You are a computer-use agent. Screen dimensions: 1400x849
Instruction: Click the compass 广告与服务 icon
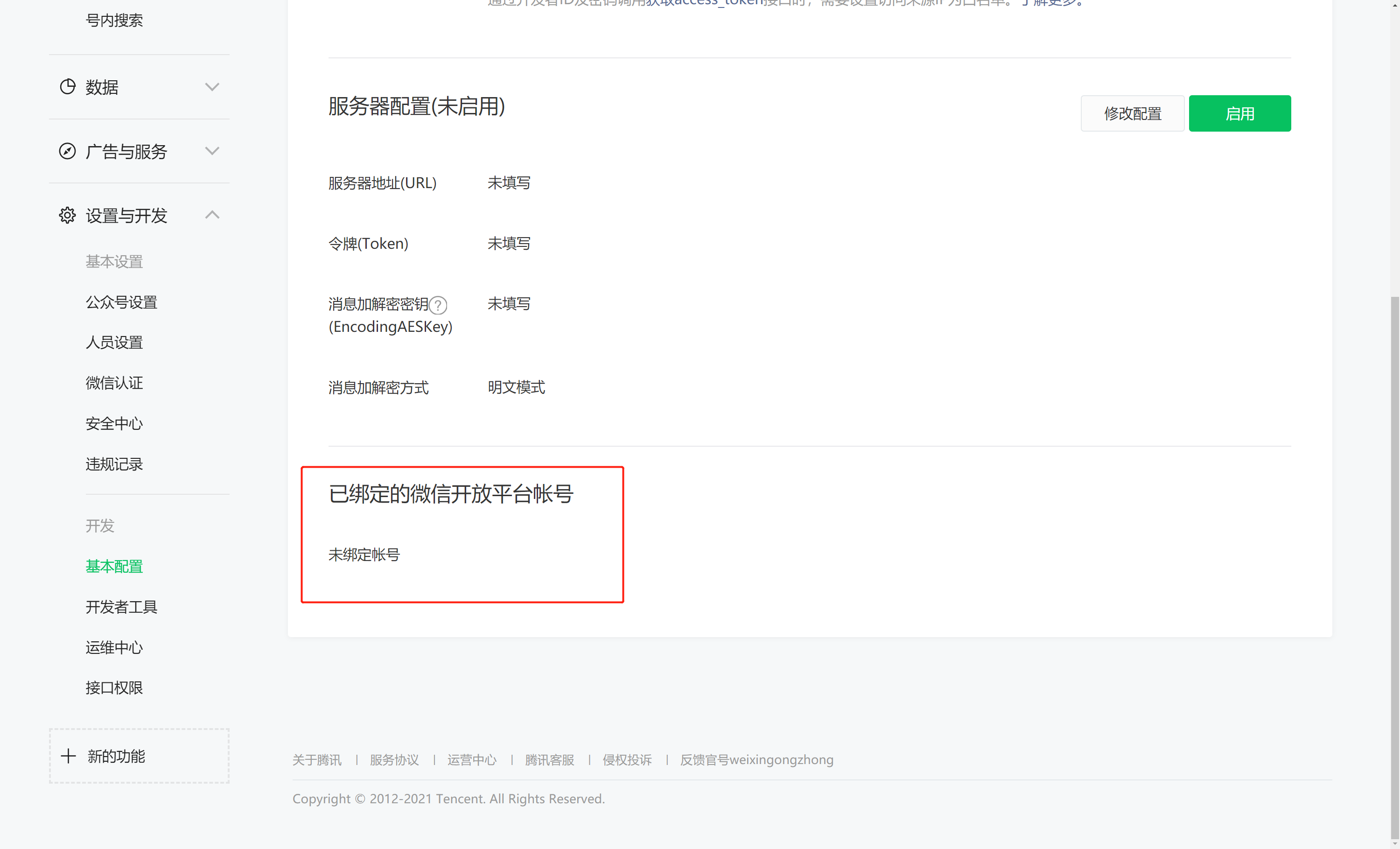click(x=68, y=151)
